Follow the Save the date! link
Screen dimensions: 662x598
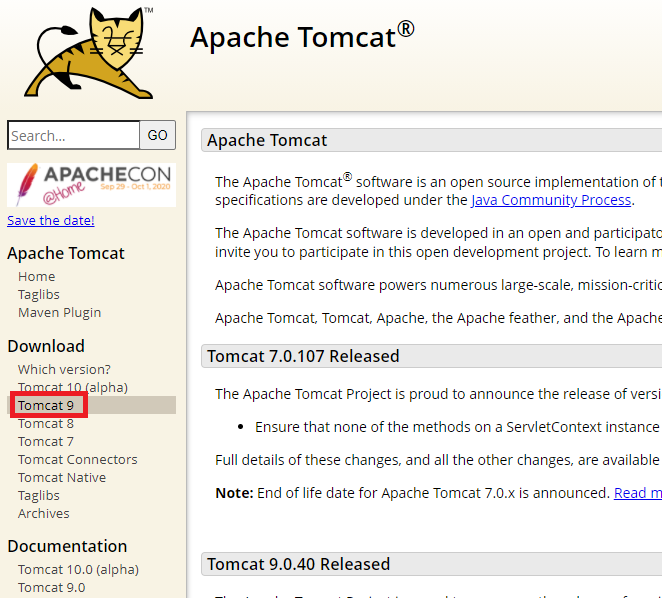[51, 220]
